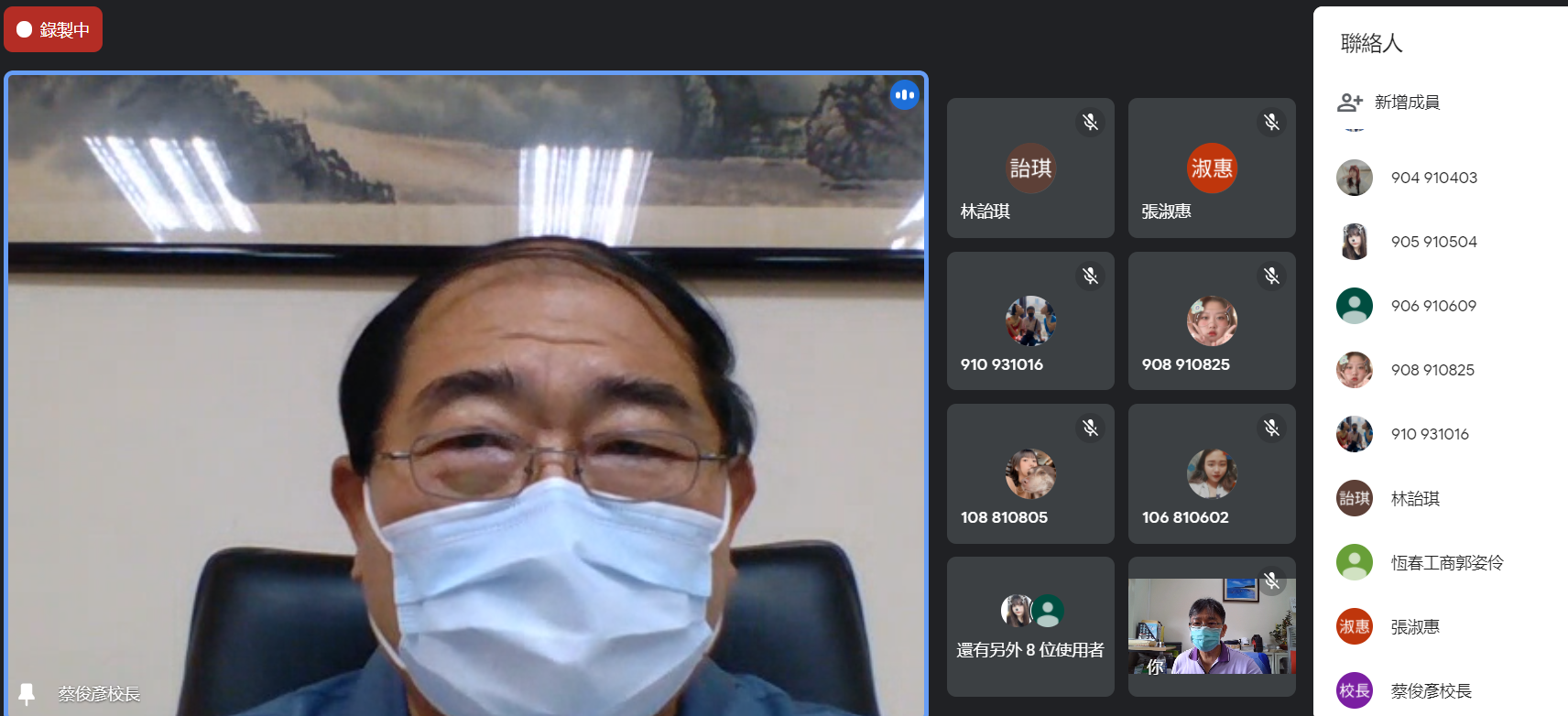Click muted mic icon on your self-view tile
This screenshot has height=716, width=1568.
(1271, 580)
